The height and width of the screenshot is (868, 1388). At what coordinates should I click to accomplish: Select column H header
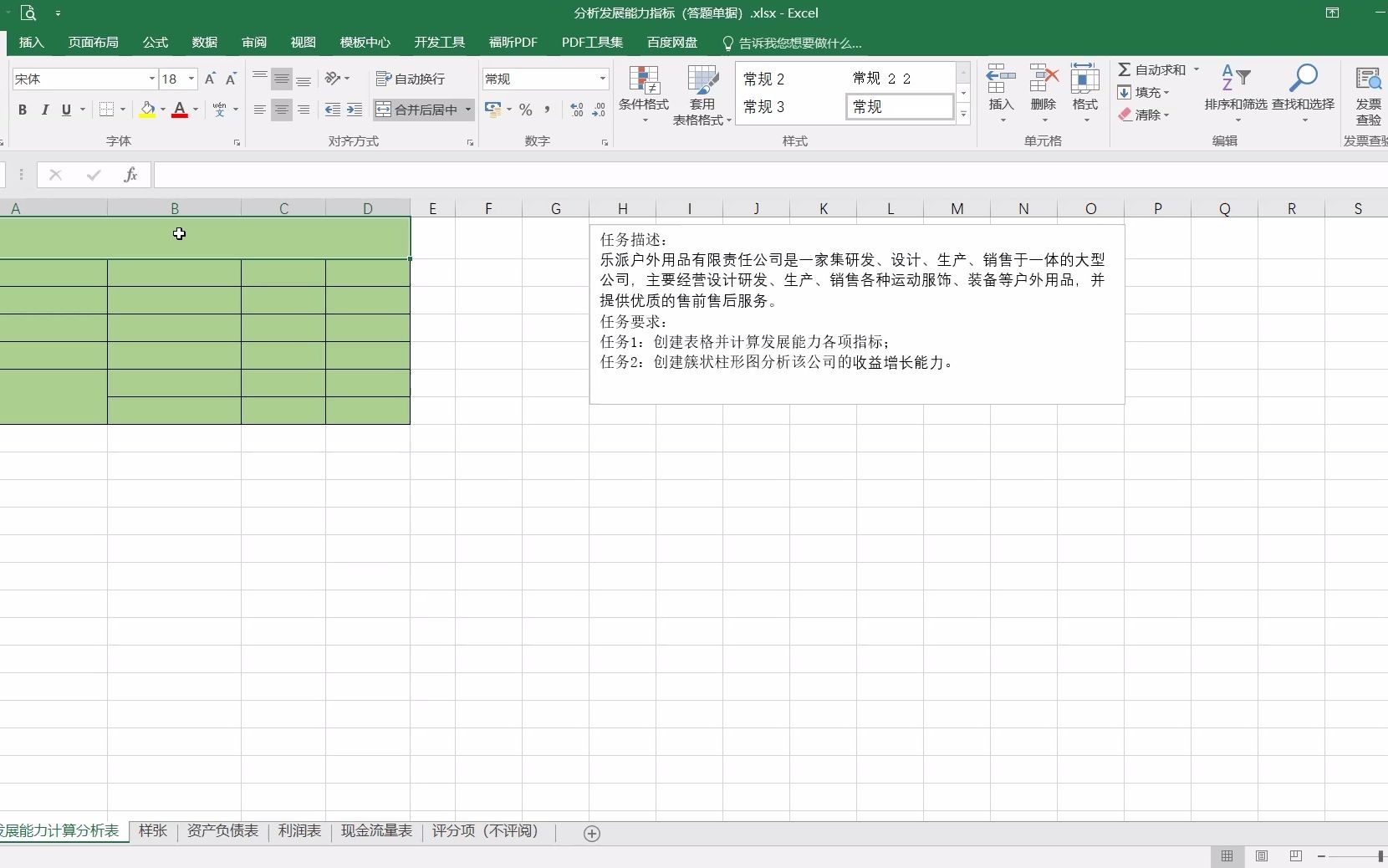pos(623,208)
